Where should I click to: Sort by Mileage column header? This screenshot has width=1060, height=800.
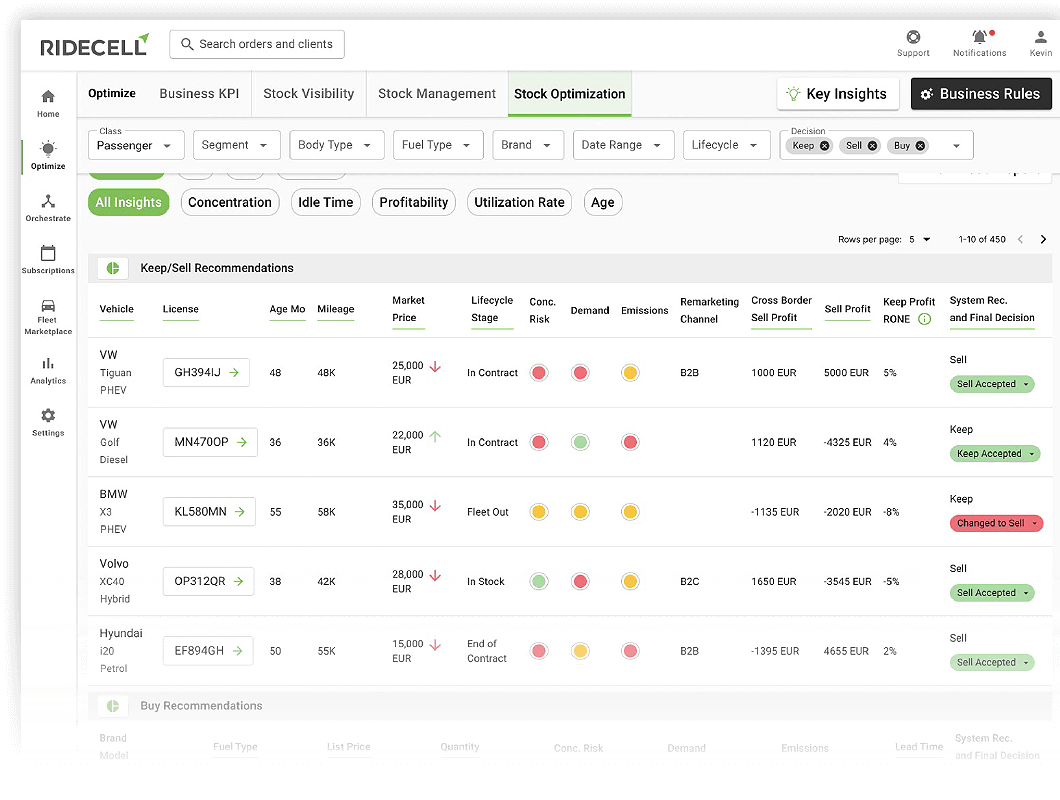tap(336, 309)
